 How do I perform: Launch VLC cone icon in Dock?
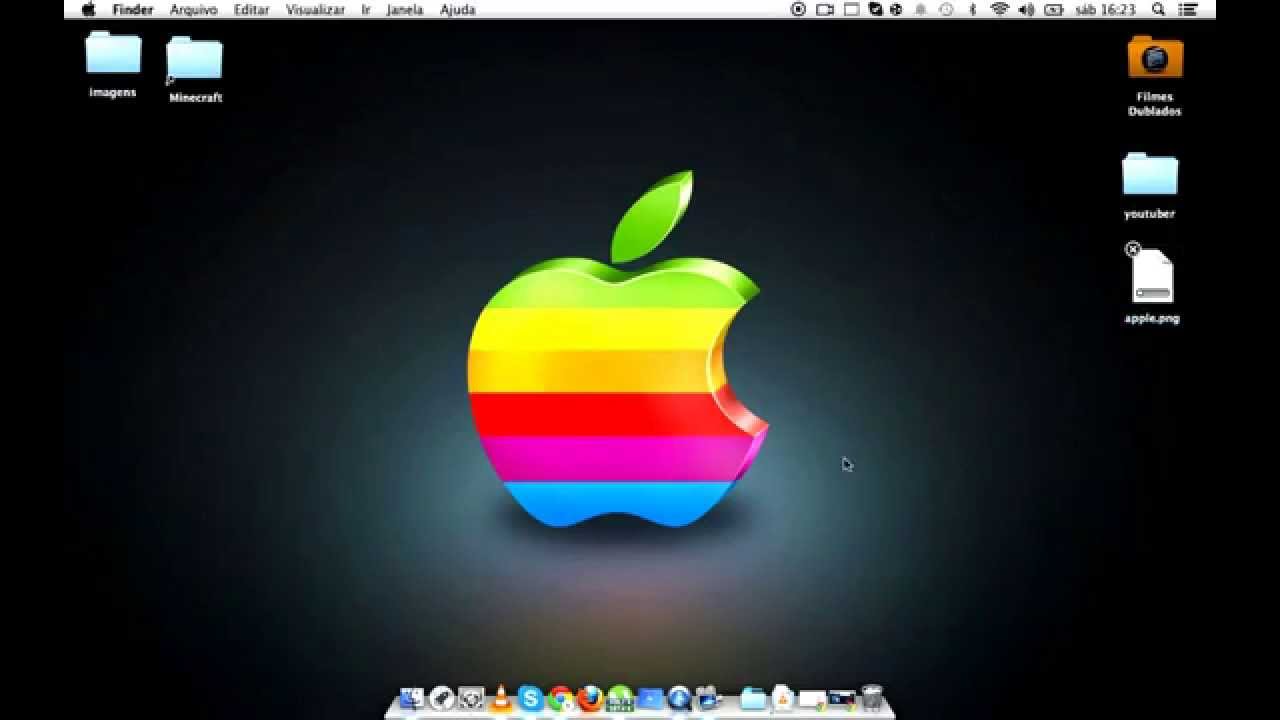pos(501,698)
